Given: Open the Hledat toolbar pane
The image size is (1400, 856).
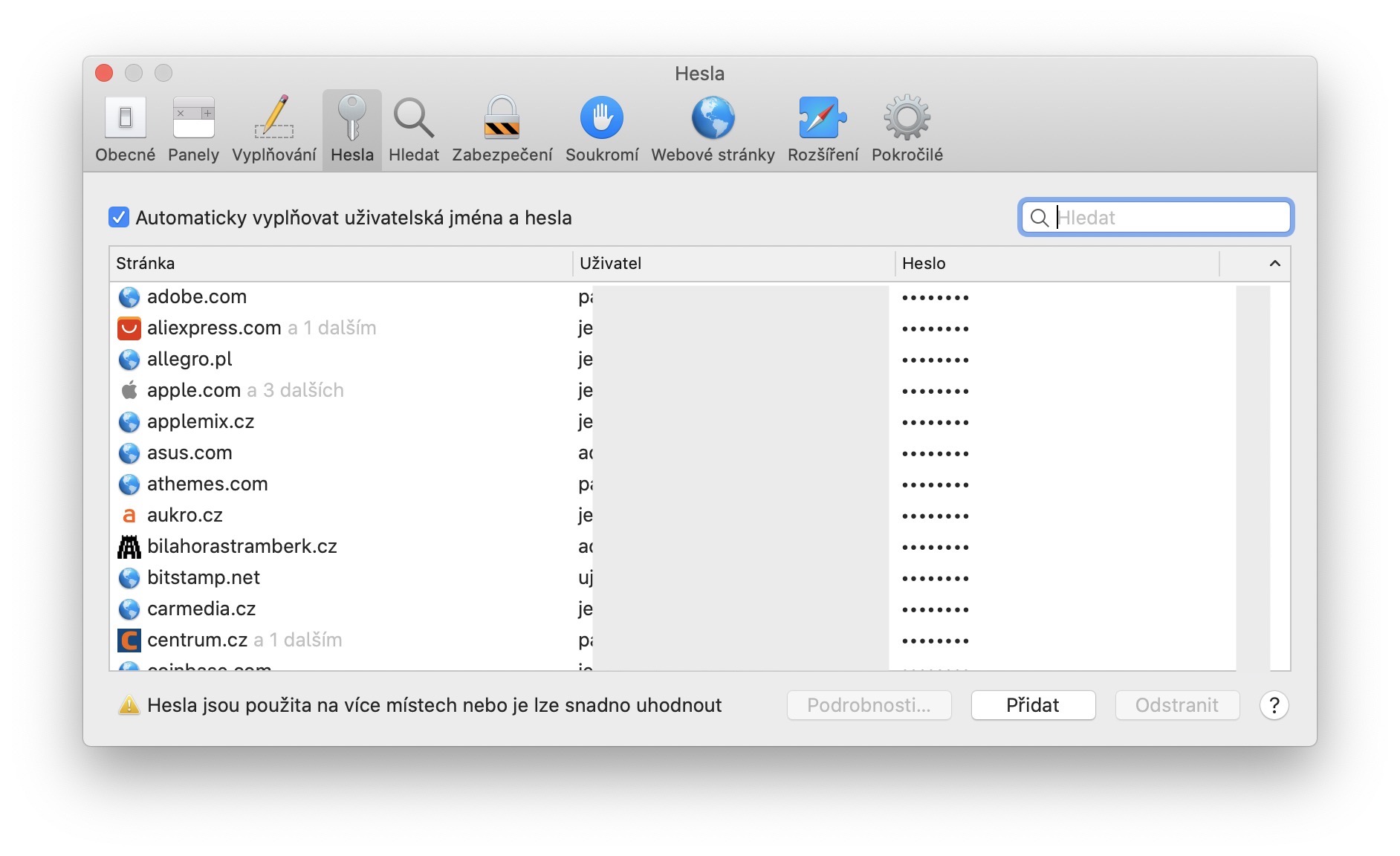Looking at the screenshot, I should (414, 129).
